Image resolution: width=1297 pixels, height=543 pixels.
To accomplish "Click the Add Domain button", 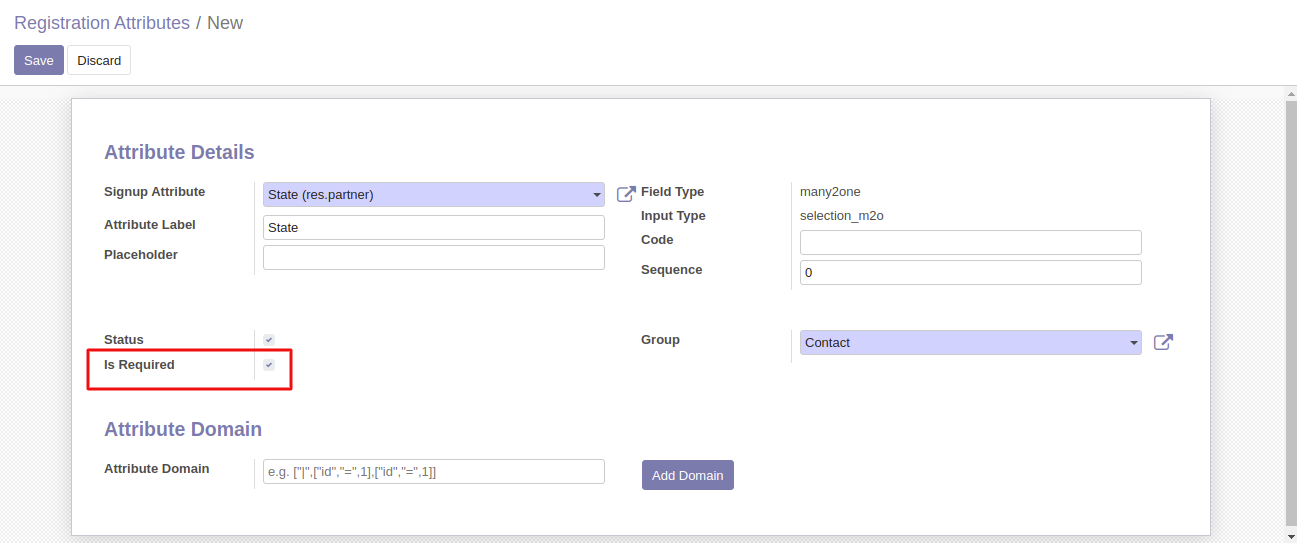I will point(687,475).
